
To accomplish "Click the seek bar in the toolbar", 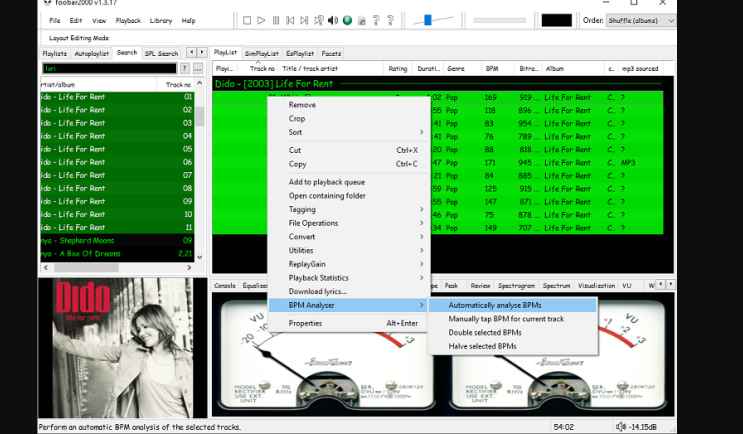I will [499, 20].
